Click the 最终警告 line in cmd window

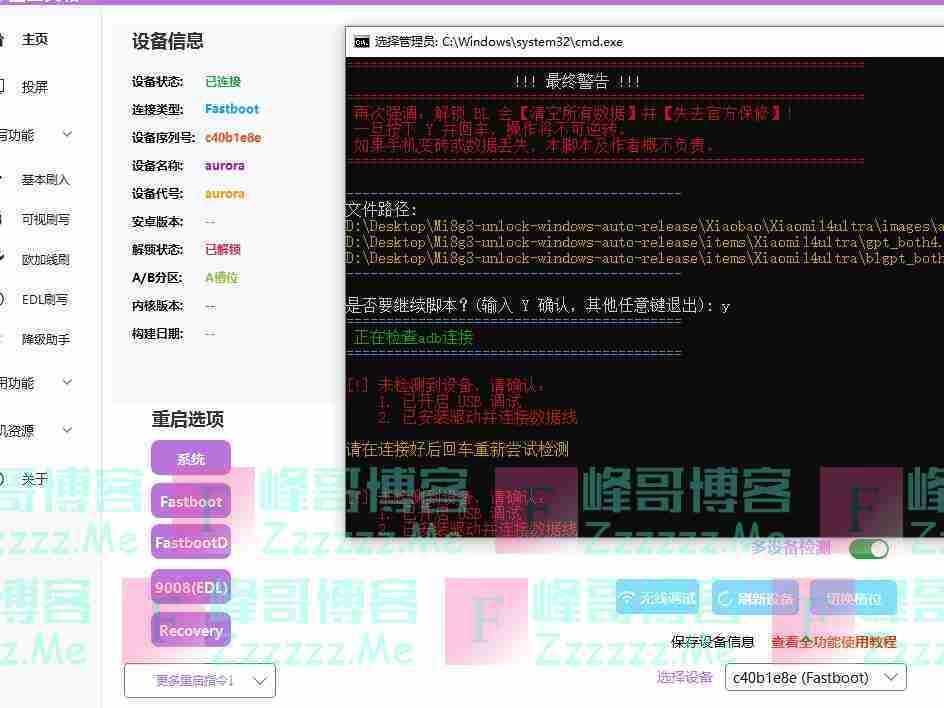tap(577, 81)
